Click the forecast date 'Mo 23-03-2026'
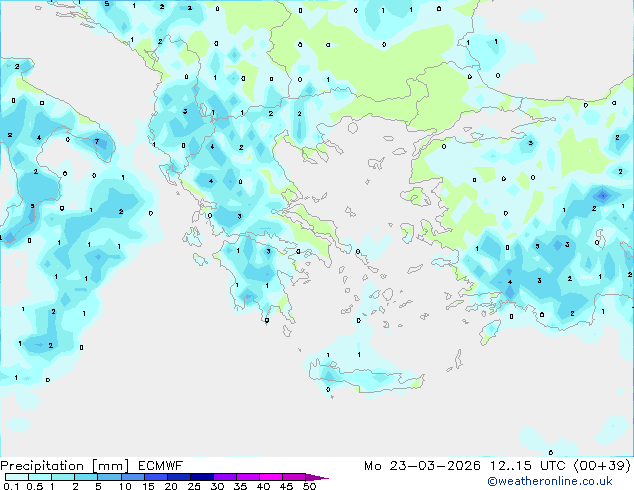 [423, 466]
